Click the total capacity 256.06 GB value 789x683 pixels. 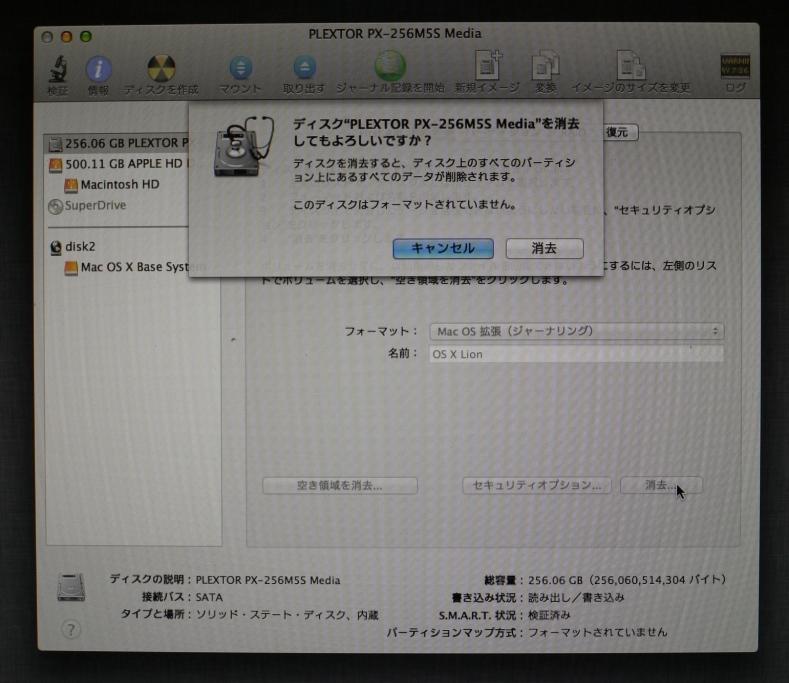pyautogui.click(x=626, y=580)
